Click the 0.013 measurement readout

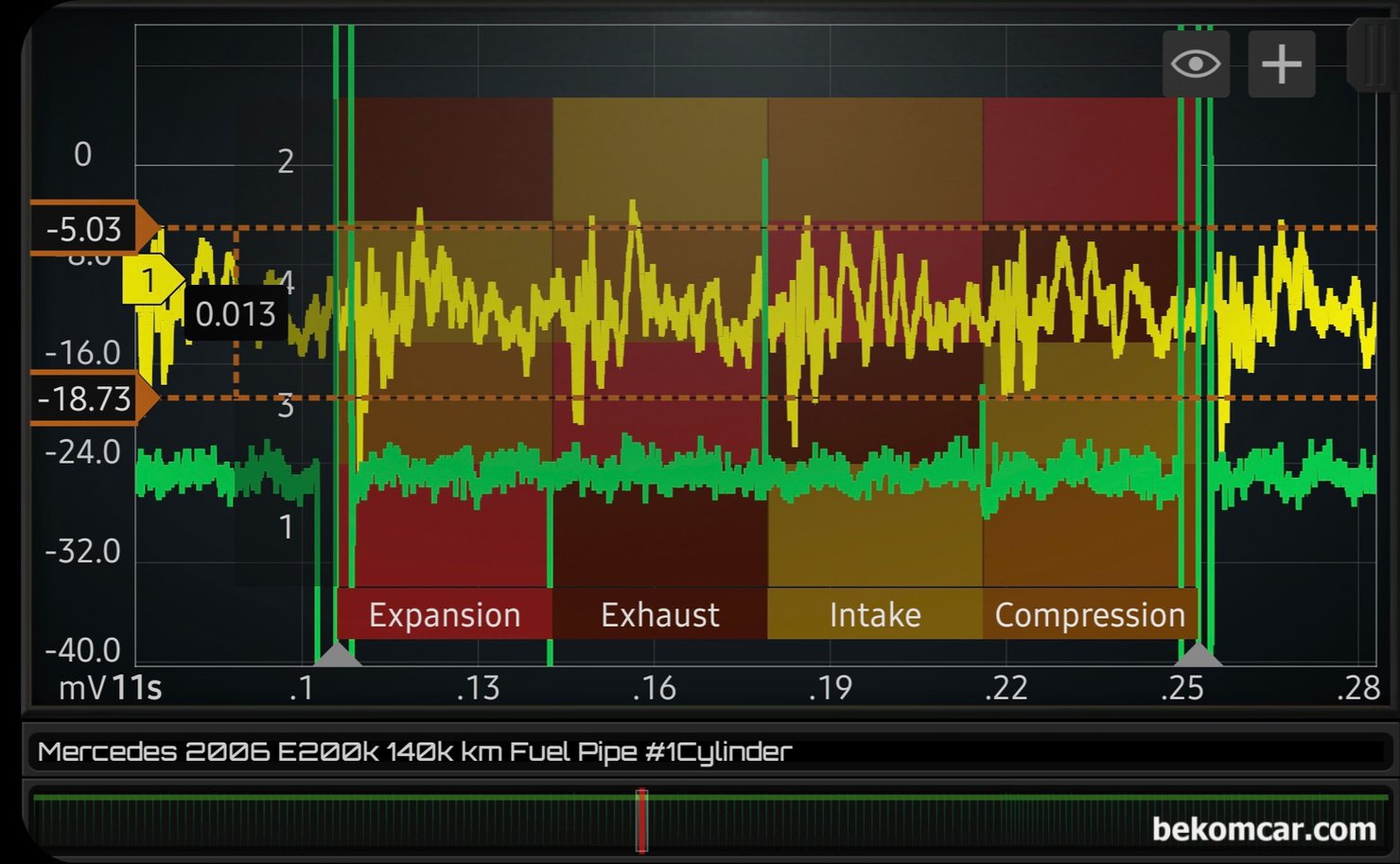coord(235,314)
